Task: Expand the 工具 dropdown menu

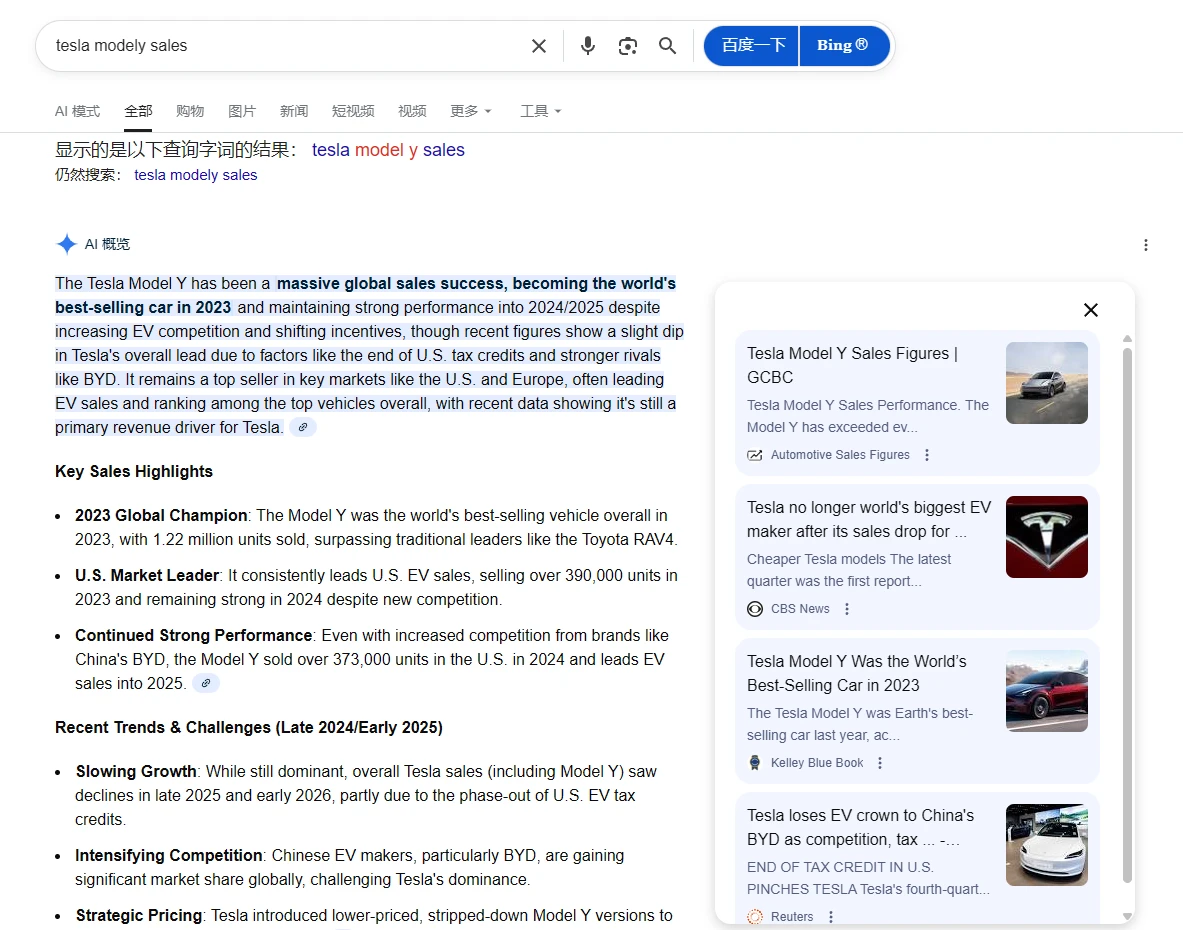Action: point(540,111)
